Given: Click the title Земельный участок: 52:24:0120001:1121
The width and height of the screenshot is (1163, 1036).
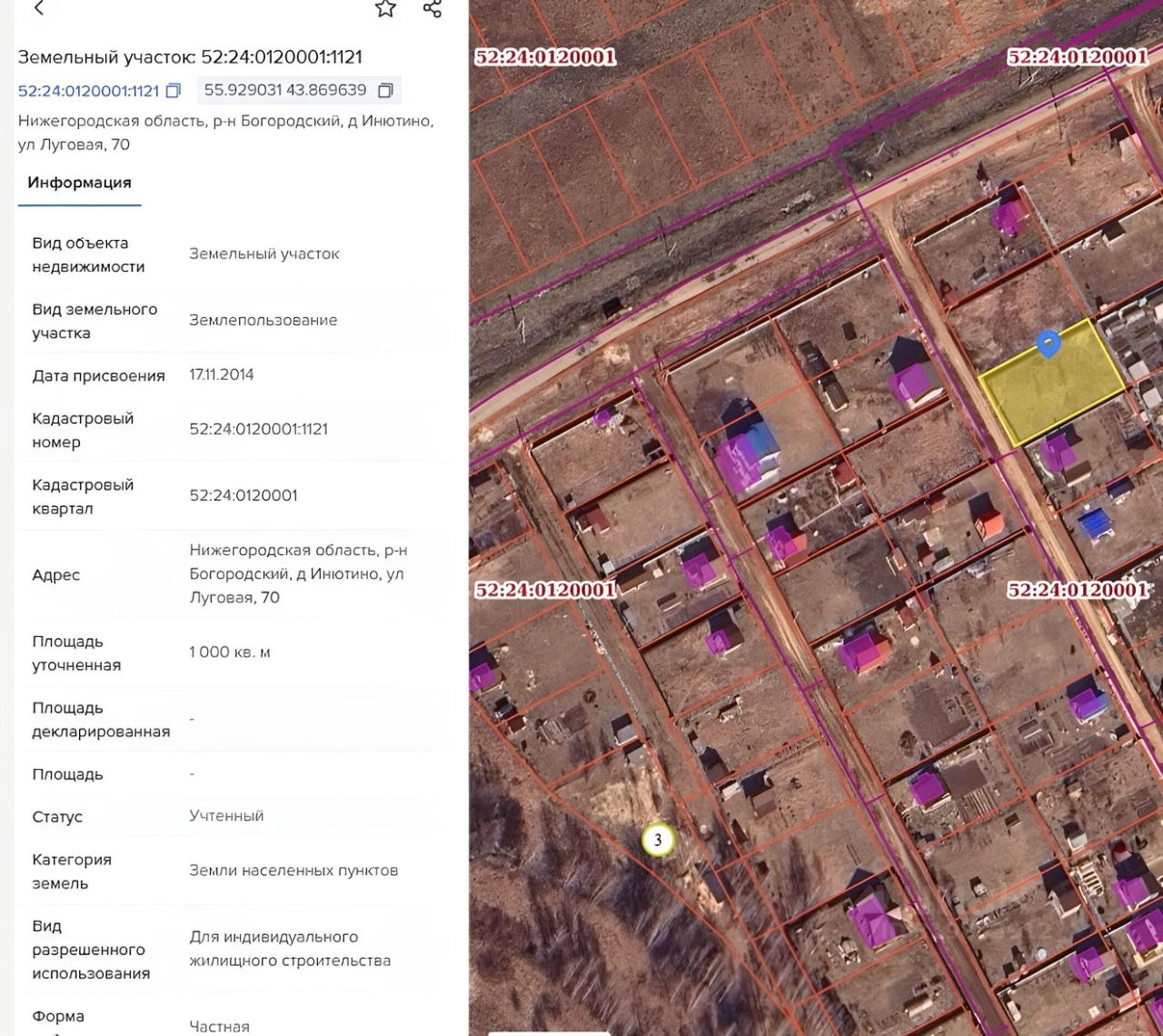Looking at the screenshot, I should [191, 56].
